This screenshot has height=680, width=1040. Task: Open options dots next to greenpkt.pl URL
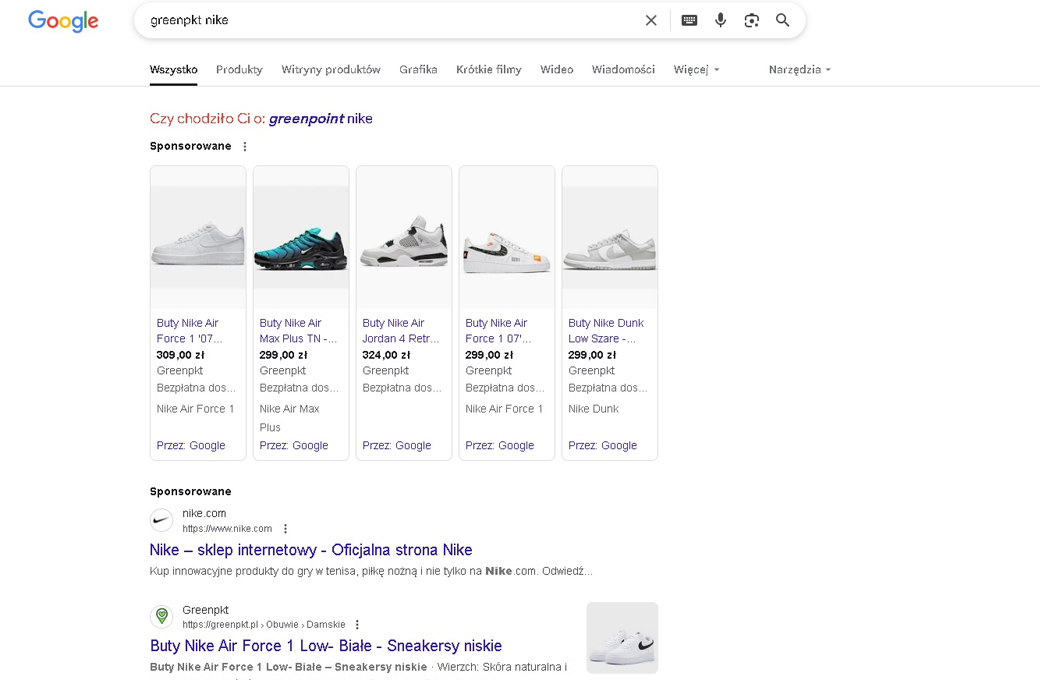tap(357, 624)
